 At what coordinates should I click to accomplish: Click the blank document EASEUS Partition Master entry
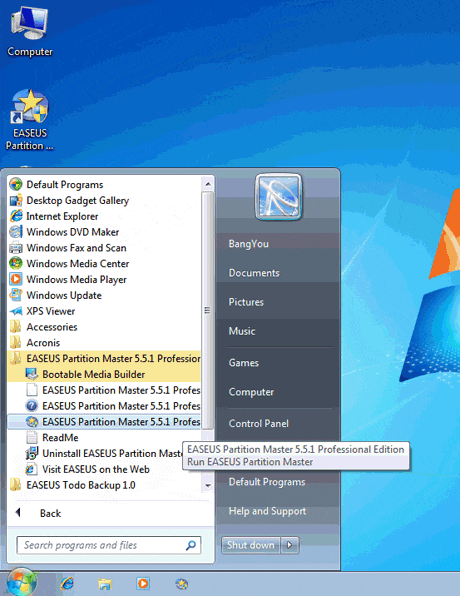click(105, 390)
